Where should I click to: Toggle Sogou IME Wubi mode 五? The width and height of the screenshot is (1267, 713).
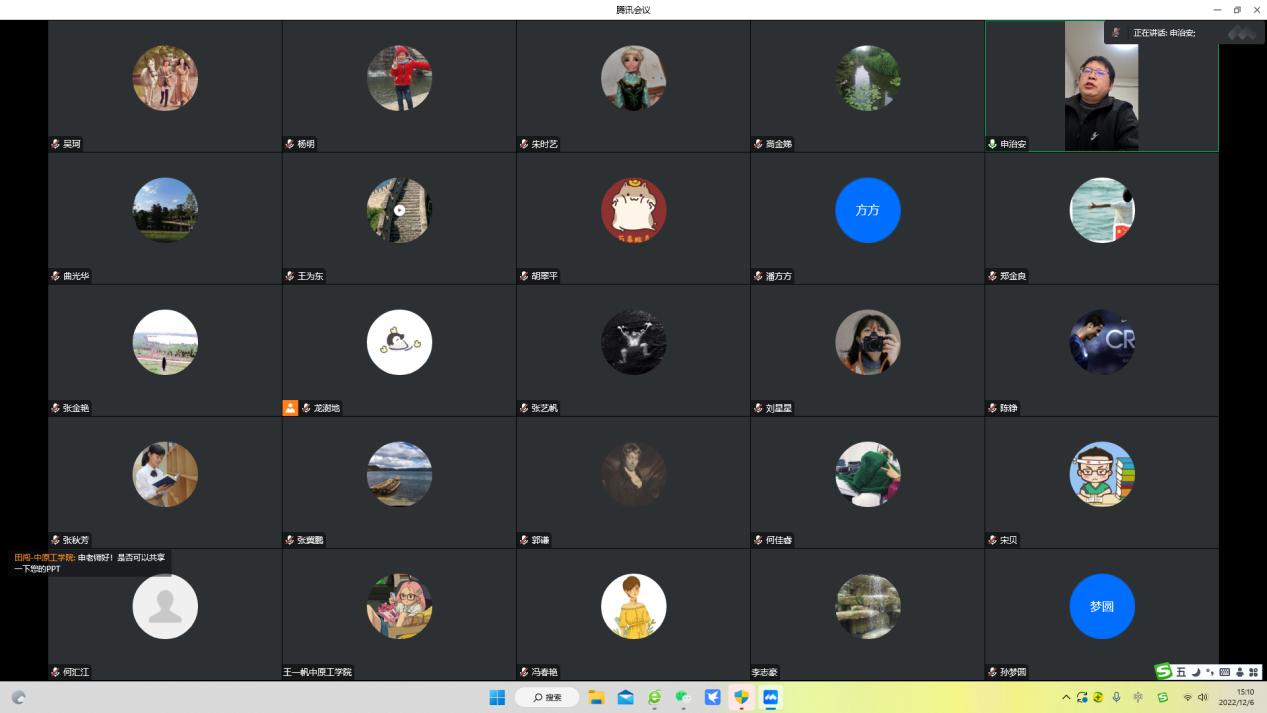tap(1181, 672)
